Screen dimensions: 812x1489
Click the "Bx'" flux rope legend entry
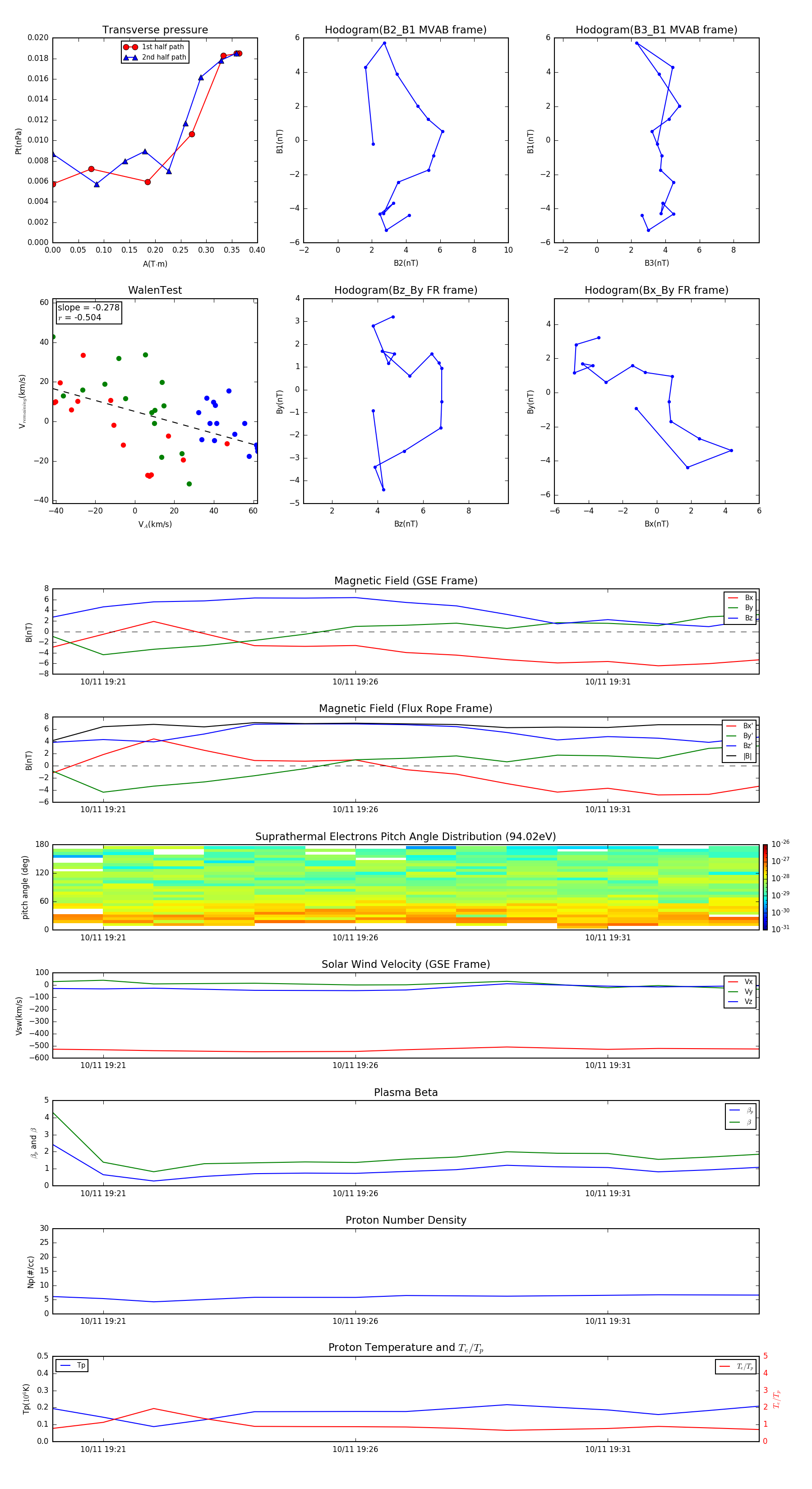pos(740,726)
